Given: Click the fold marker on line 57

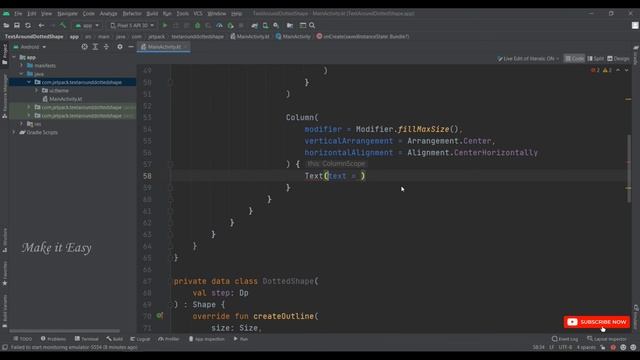Looking at the screenshot, I should [171, 164].
